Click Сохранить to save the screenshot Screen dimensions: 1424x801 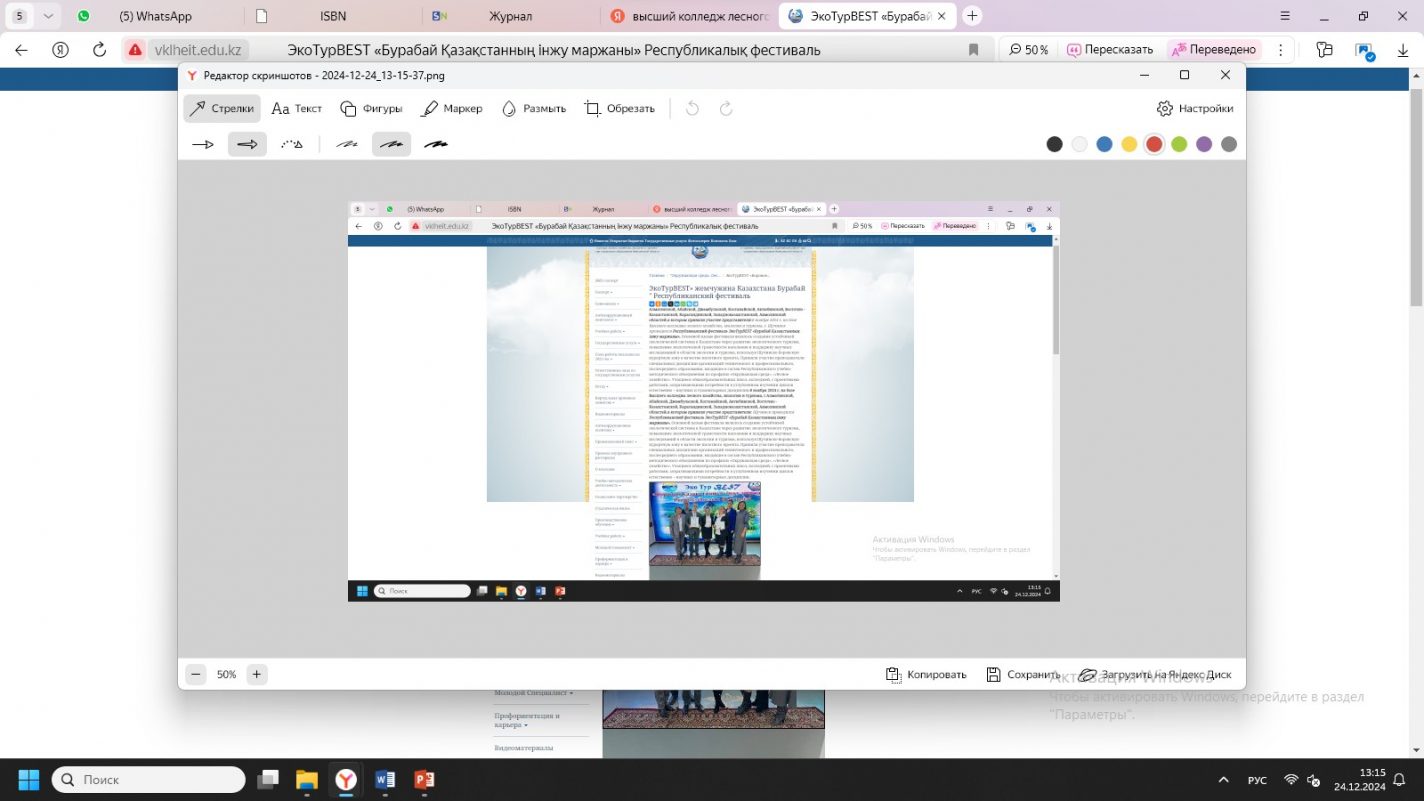click(x=1022, y=674)
